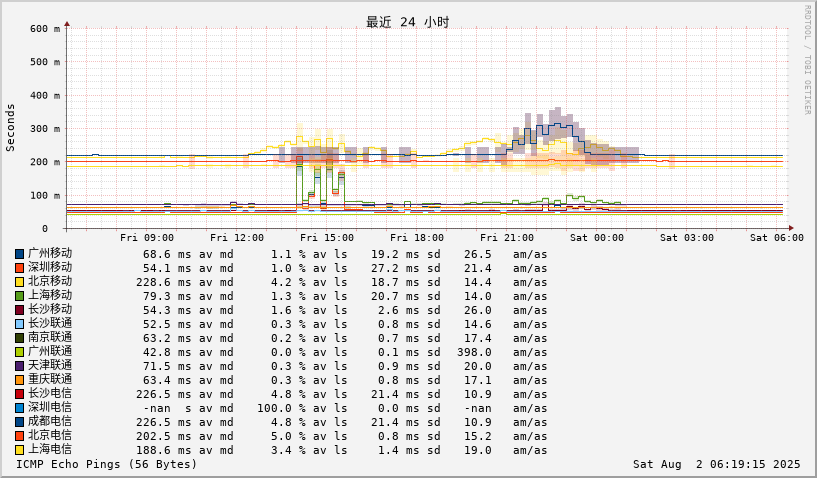Select the 深圳移动 legend label
The image size is (817, 478).
pos(50,267)
